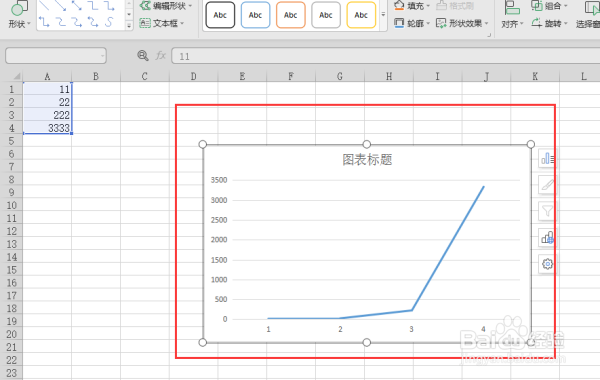600x380 pixels.
Task: Select the curved arrow connector shape
Action: pos(77,22)
